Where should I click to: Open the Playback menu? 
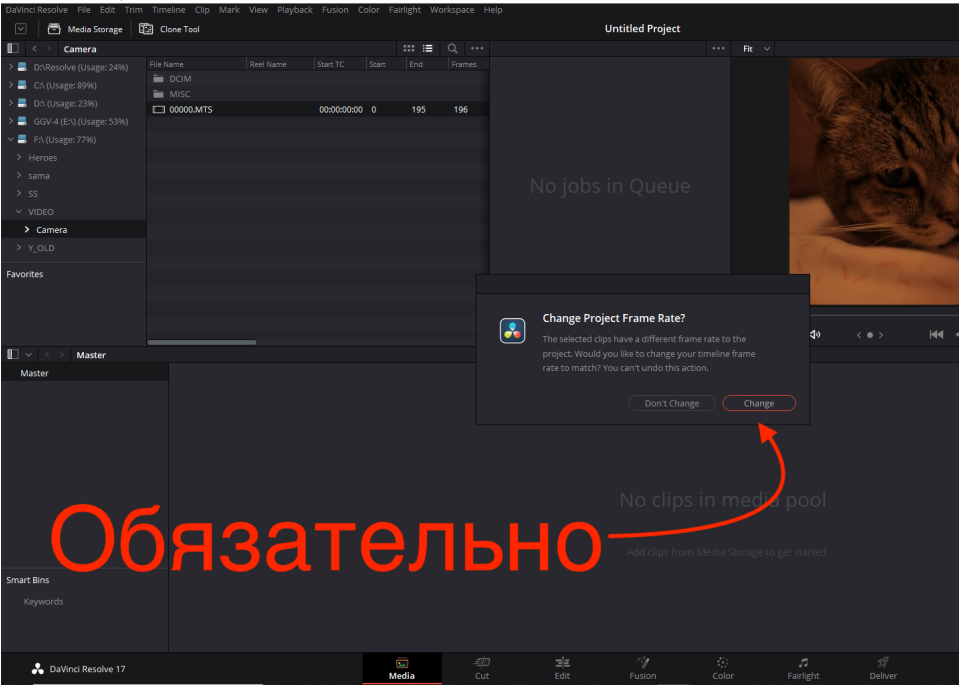tap(294, 10)
